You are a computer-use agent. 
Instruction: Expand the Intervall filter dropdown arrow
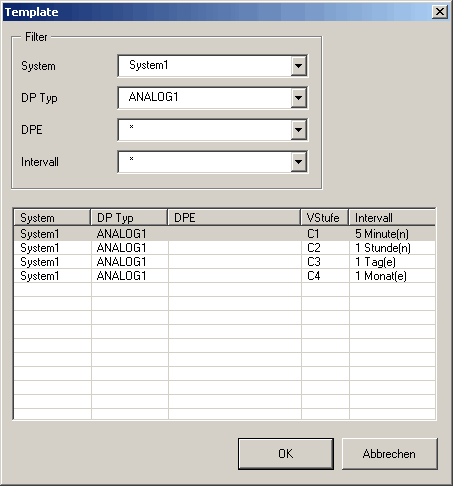point(298,162)
